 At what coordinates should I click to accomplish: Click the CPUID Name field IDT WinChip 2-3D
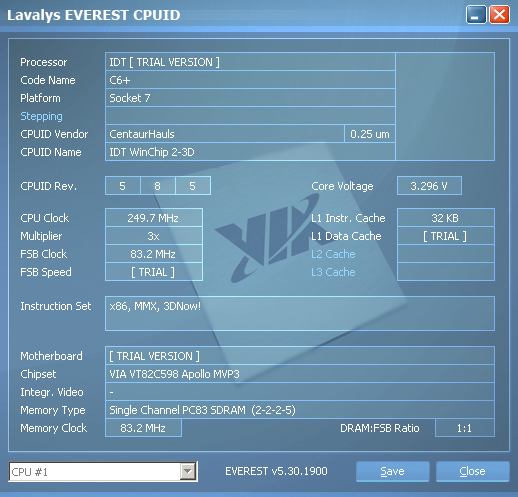(250, 152)
